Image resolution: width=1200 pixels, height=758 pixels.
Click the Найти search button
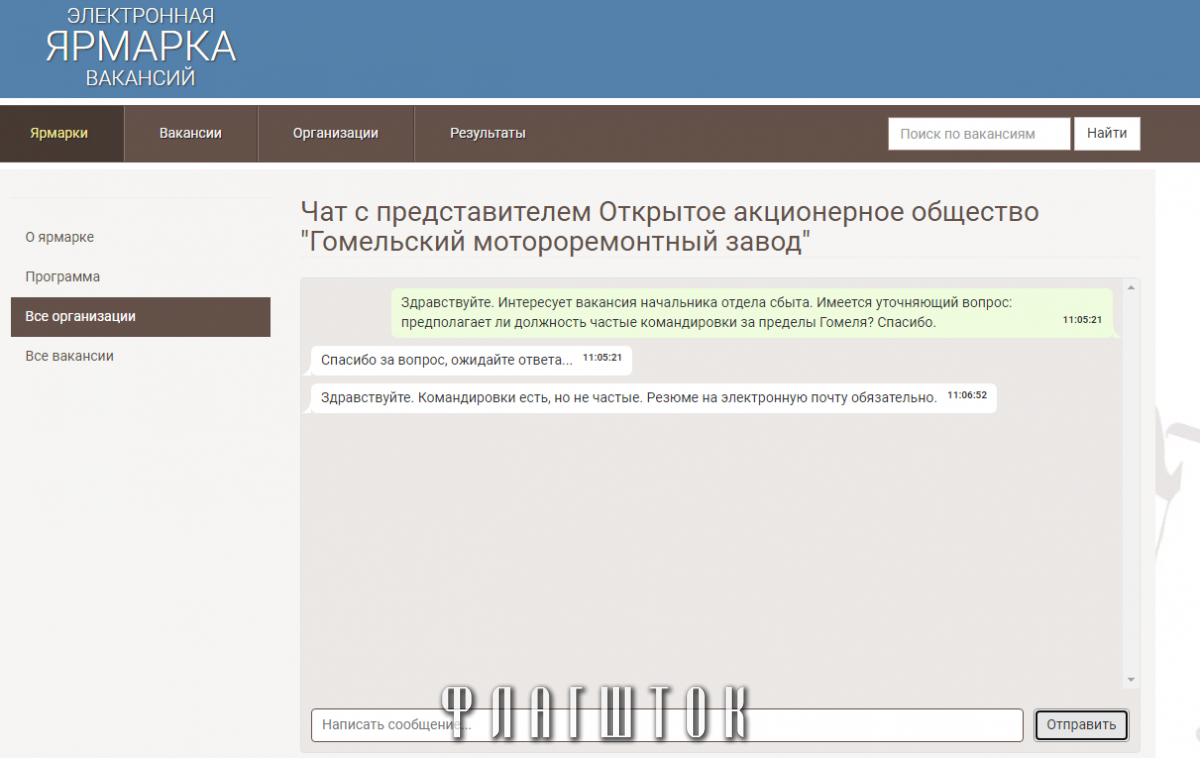click(x=1107, y=133)
